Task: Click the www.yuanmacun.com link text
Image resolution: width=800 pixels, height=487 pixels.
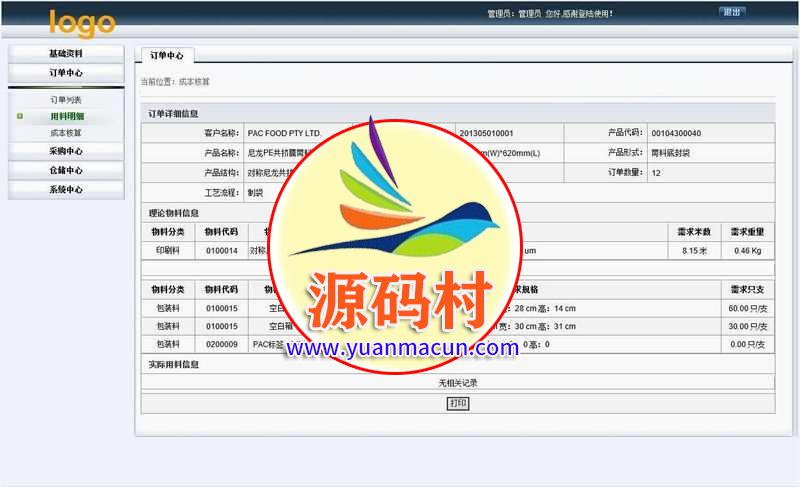Action: coord(400,349)
